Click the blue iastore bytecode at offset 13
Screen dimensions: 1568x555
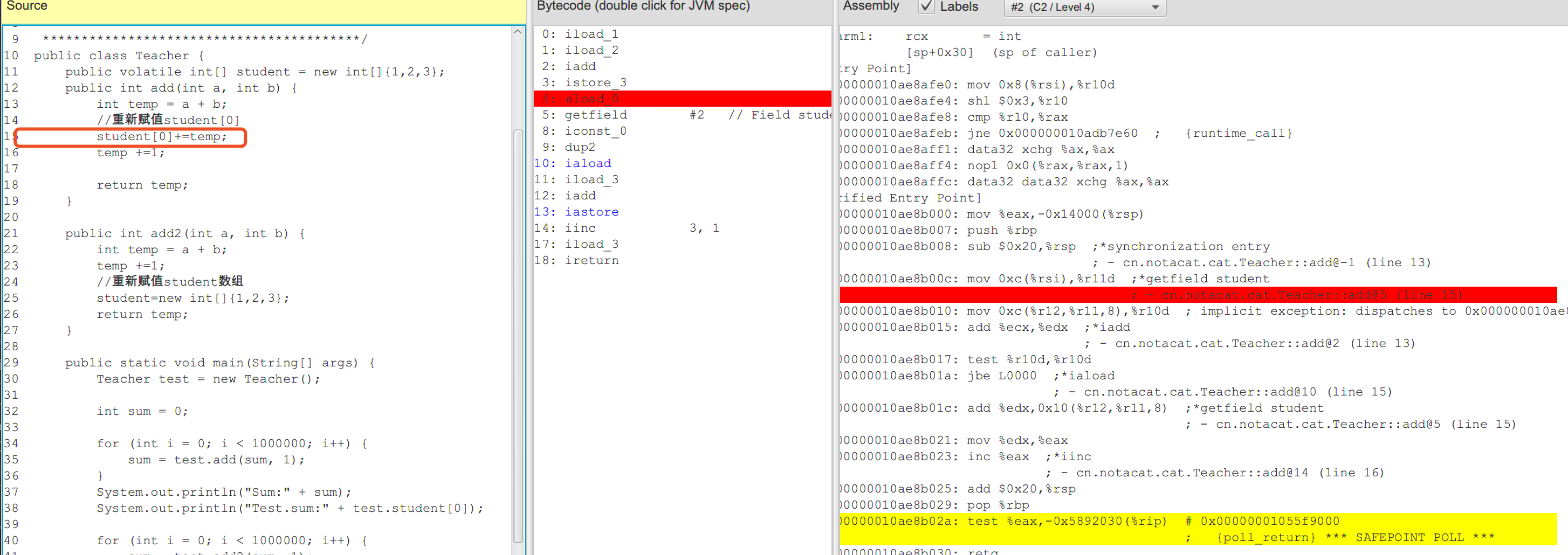591,212
